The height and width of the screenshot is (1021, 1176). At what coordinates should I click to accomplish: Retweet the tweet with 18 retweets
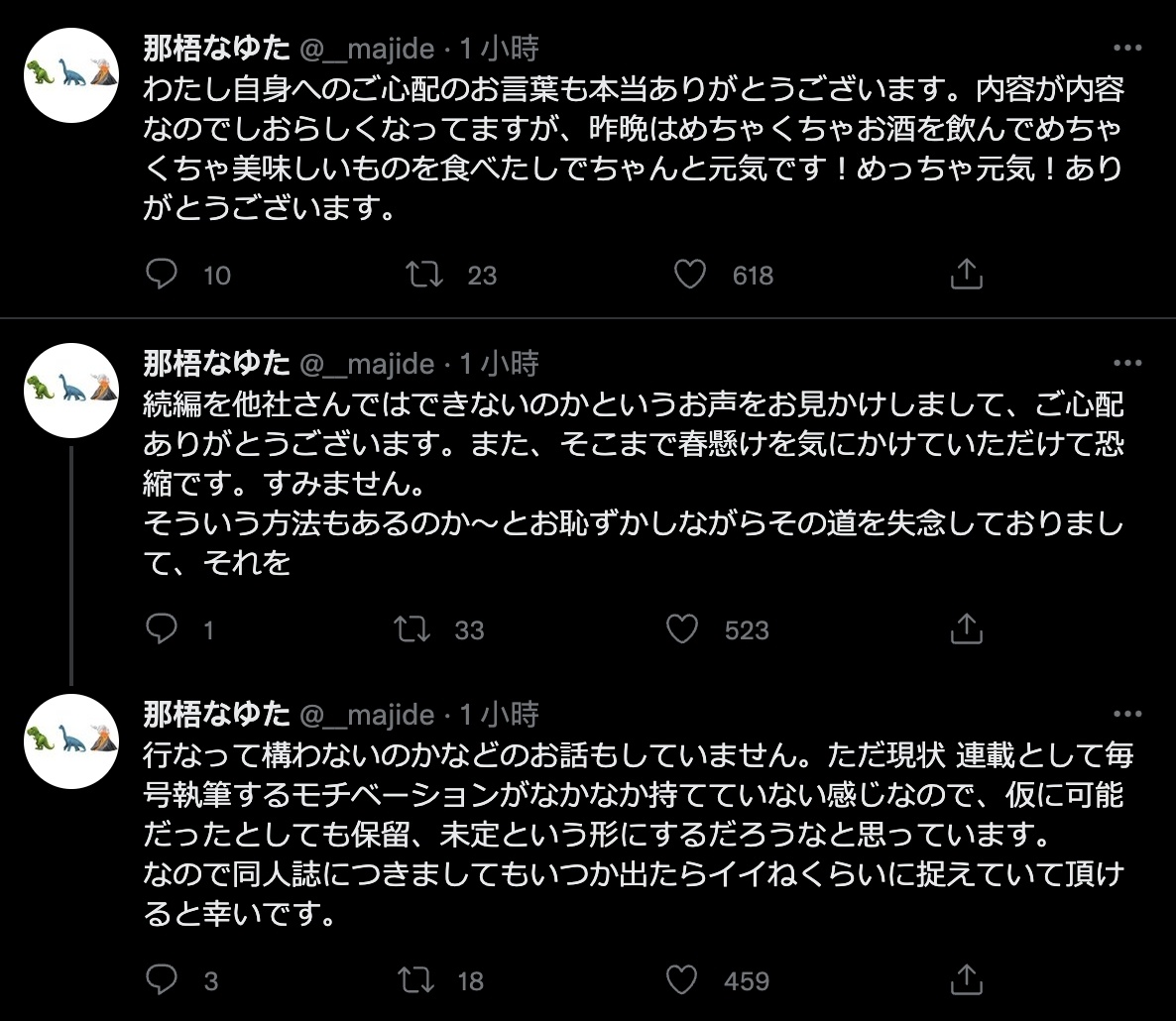(412, 980)
